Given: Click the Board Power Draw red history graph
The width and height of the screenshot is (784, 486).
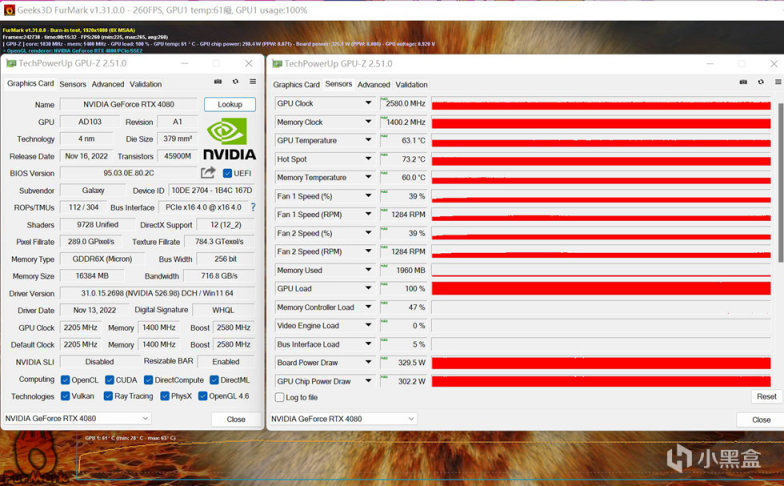Looking at the screenshot, I should tap(601, 362).
